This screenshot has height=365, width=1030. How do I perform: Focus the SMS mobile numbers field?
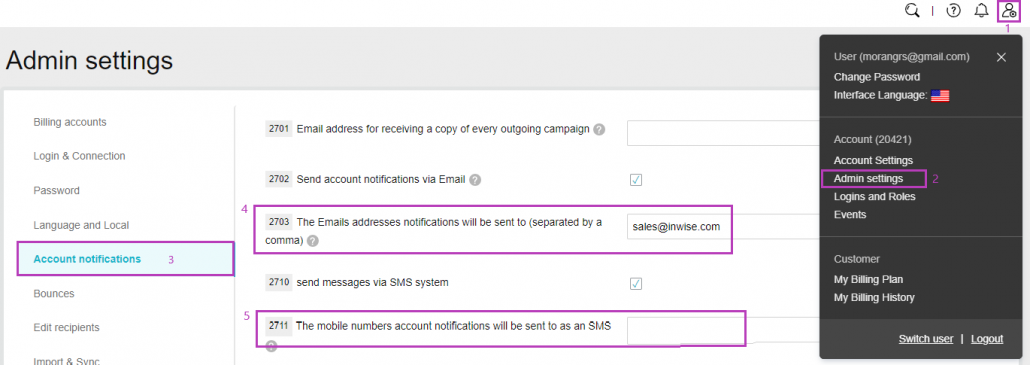723,331
